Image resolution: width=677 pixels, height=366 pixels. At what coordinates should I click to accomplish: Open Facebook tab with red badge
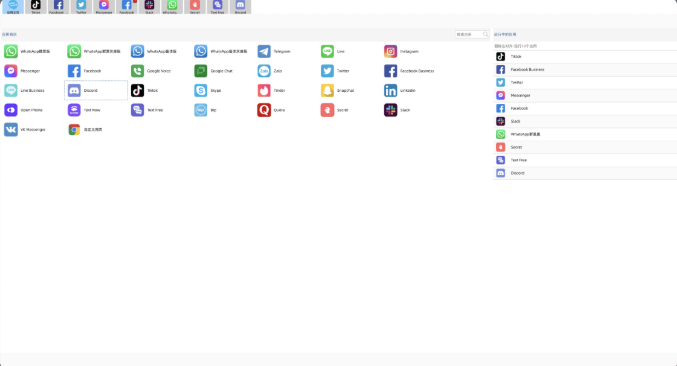coord(127,7)
